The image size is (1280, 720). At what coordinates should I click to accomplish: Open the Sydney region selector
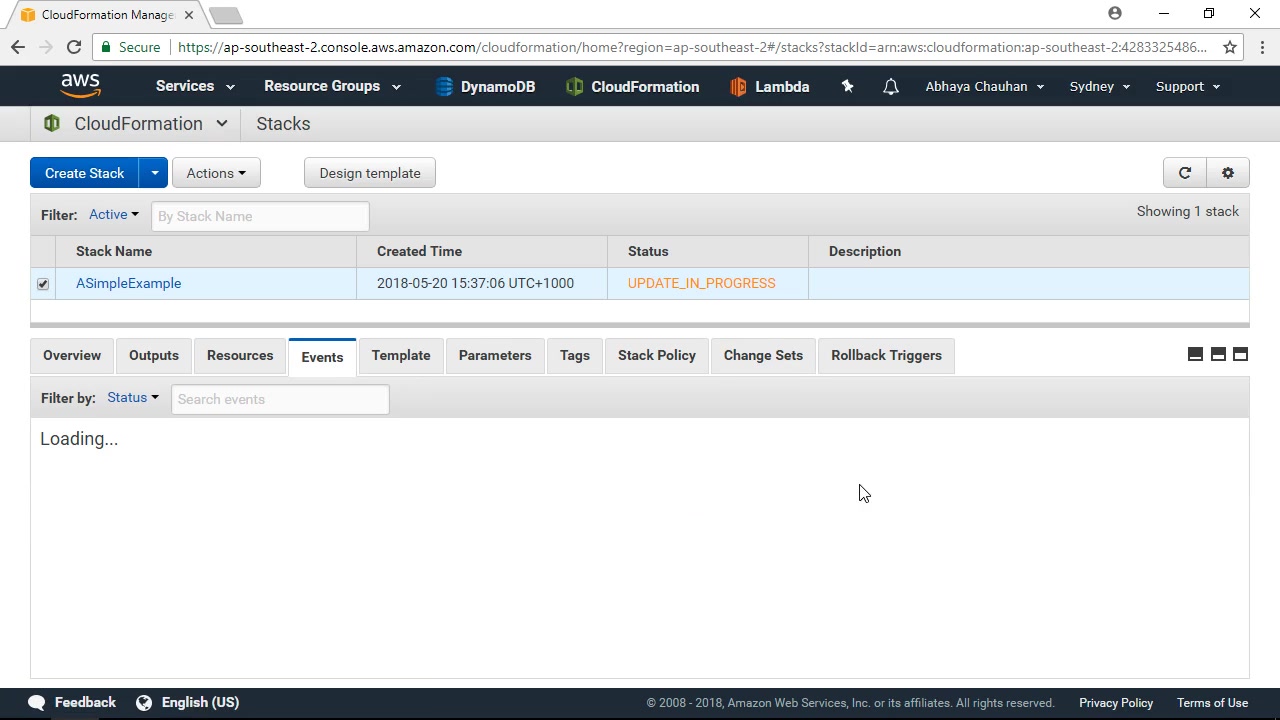(1100, 86)
